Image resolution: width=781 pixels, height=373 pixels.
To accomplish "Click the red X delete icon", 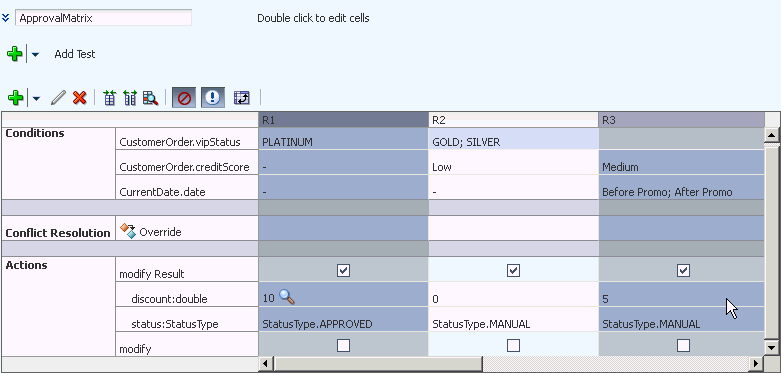I will click(79, 98).
